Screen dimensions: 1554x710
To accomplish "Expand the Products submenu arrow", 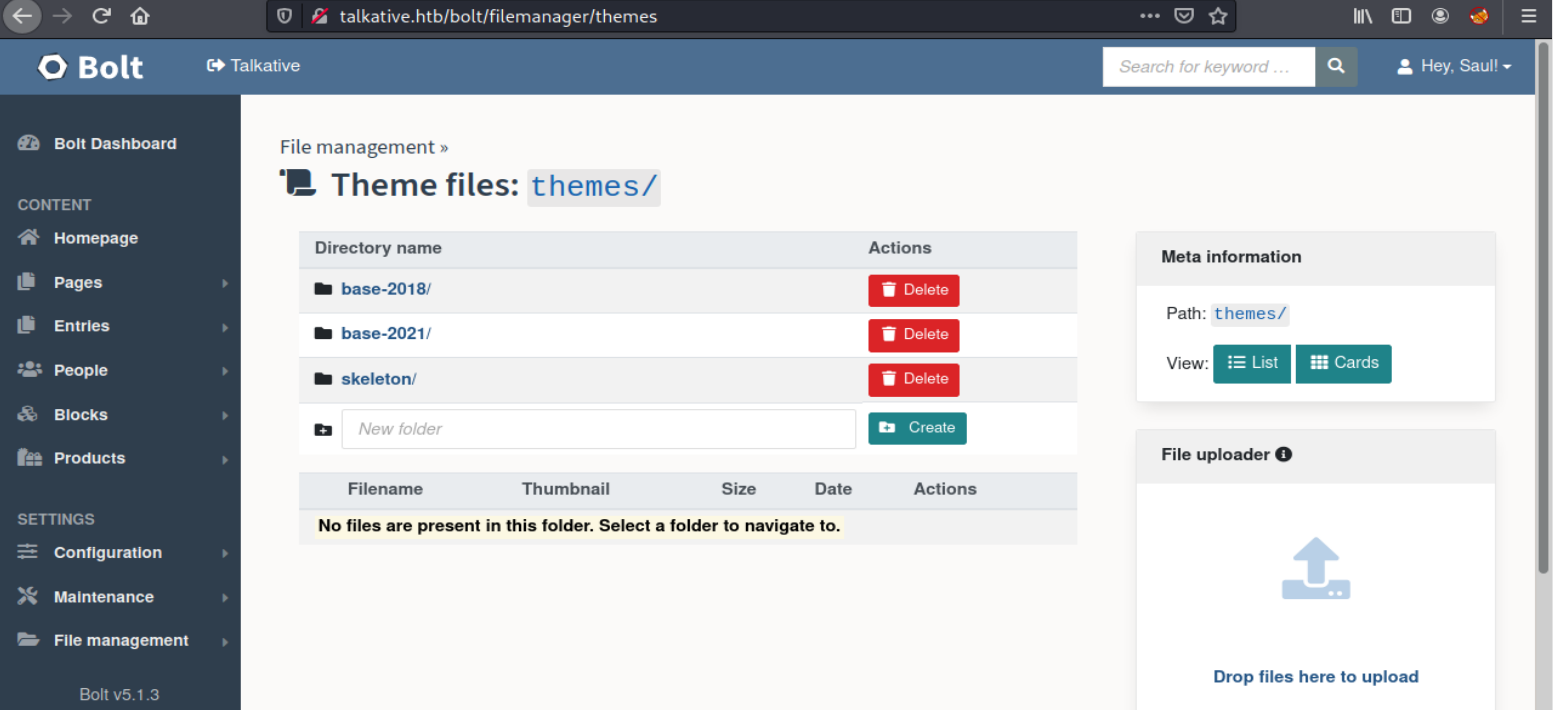I will [225, 459].
